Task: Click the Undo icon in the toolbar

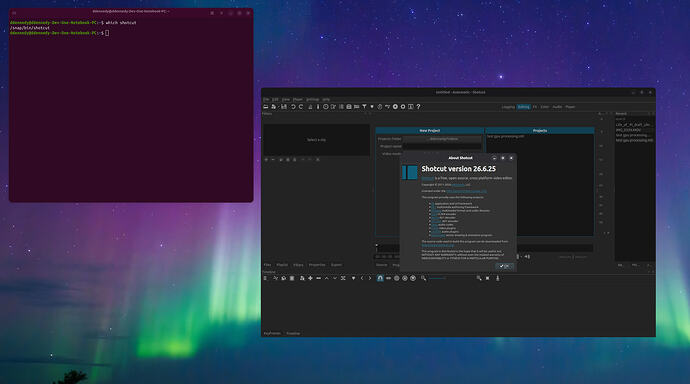Action: pos(293,106)
